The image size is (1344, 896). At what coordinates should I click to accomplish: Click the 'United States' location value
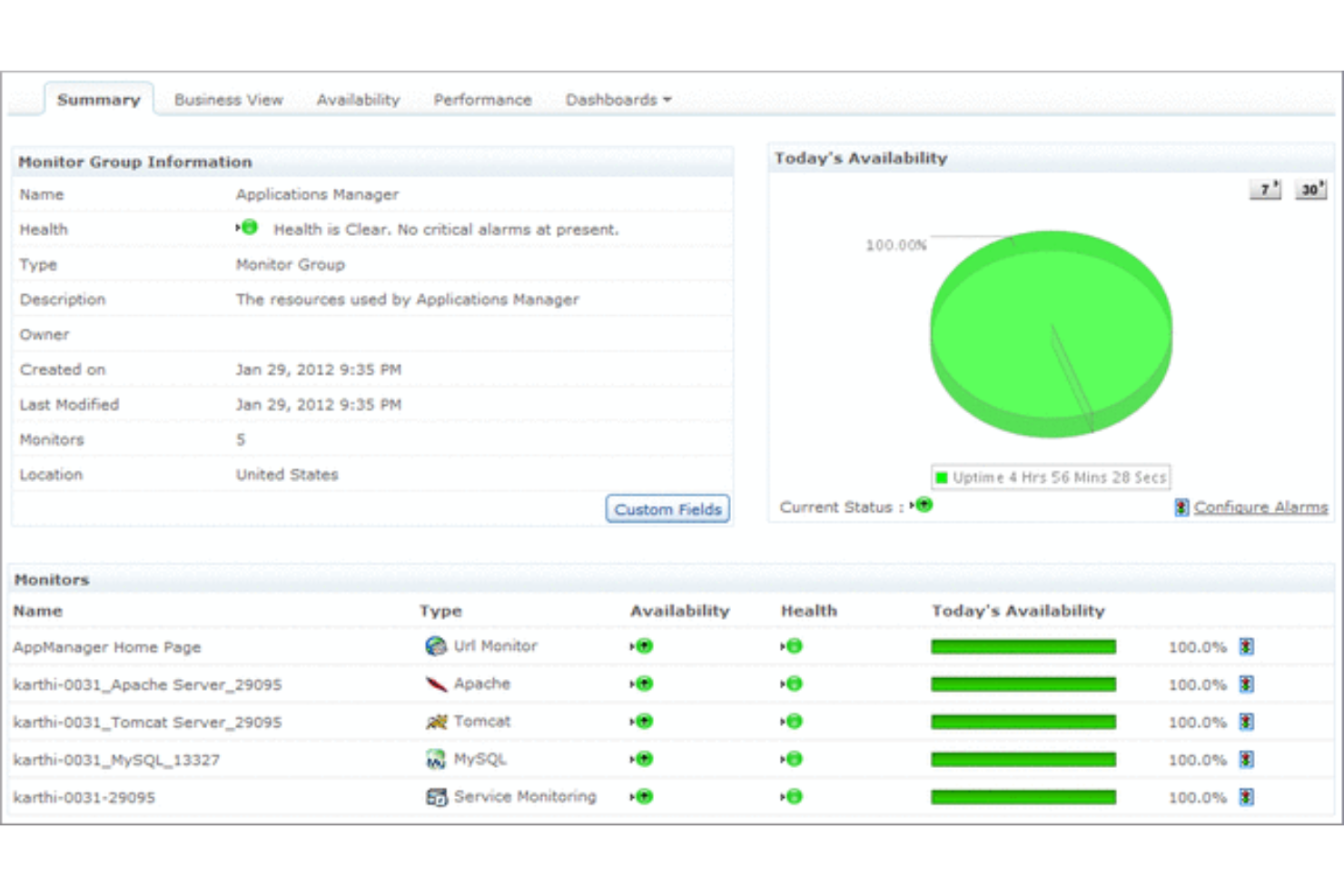[287, 475]
